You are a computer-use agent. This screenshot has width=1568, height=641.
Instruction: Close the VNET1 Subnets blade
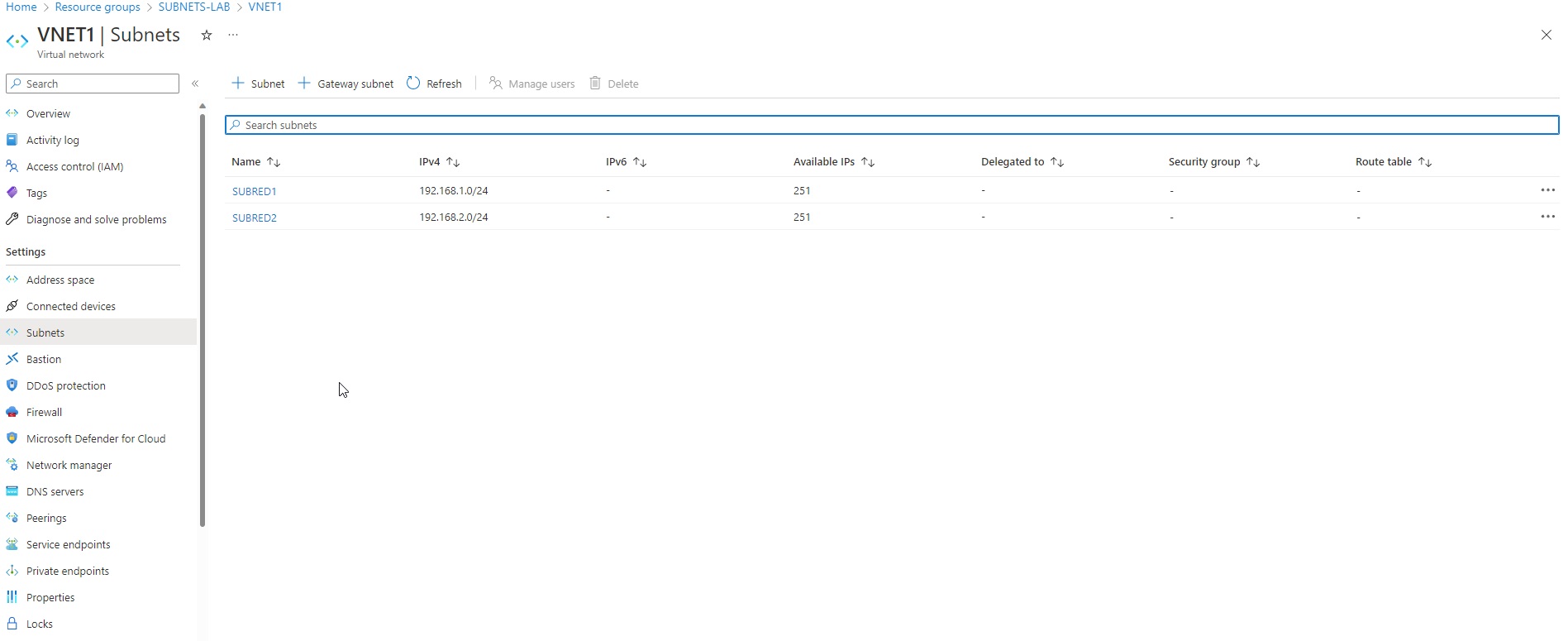(x=1546, y=35)
